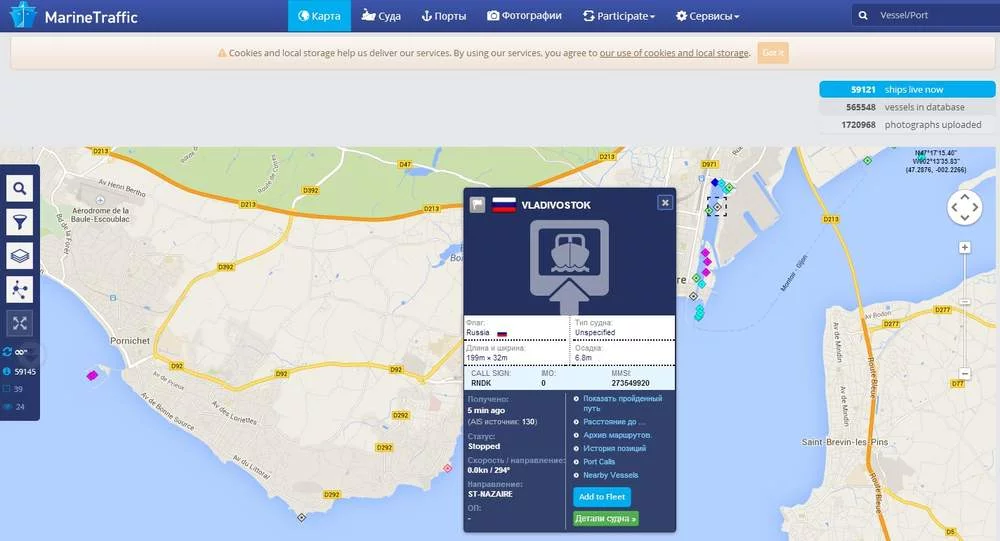
Task: Click Архив маршрутов link
Action: (617, 435)
